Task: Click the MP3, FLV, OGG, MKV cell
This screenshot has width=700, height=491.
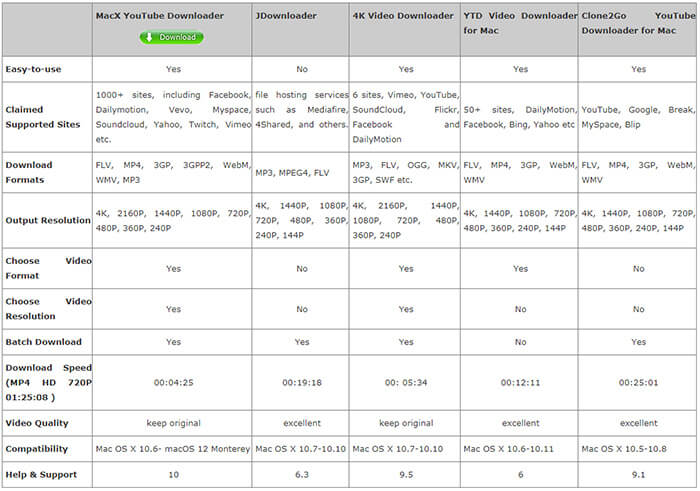Action: pos(405,172)
